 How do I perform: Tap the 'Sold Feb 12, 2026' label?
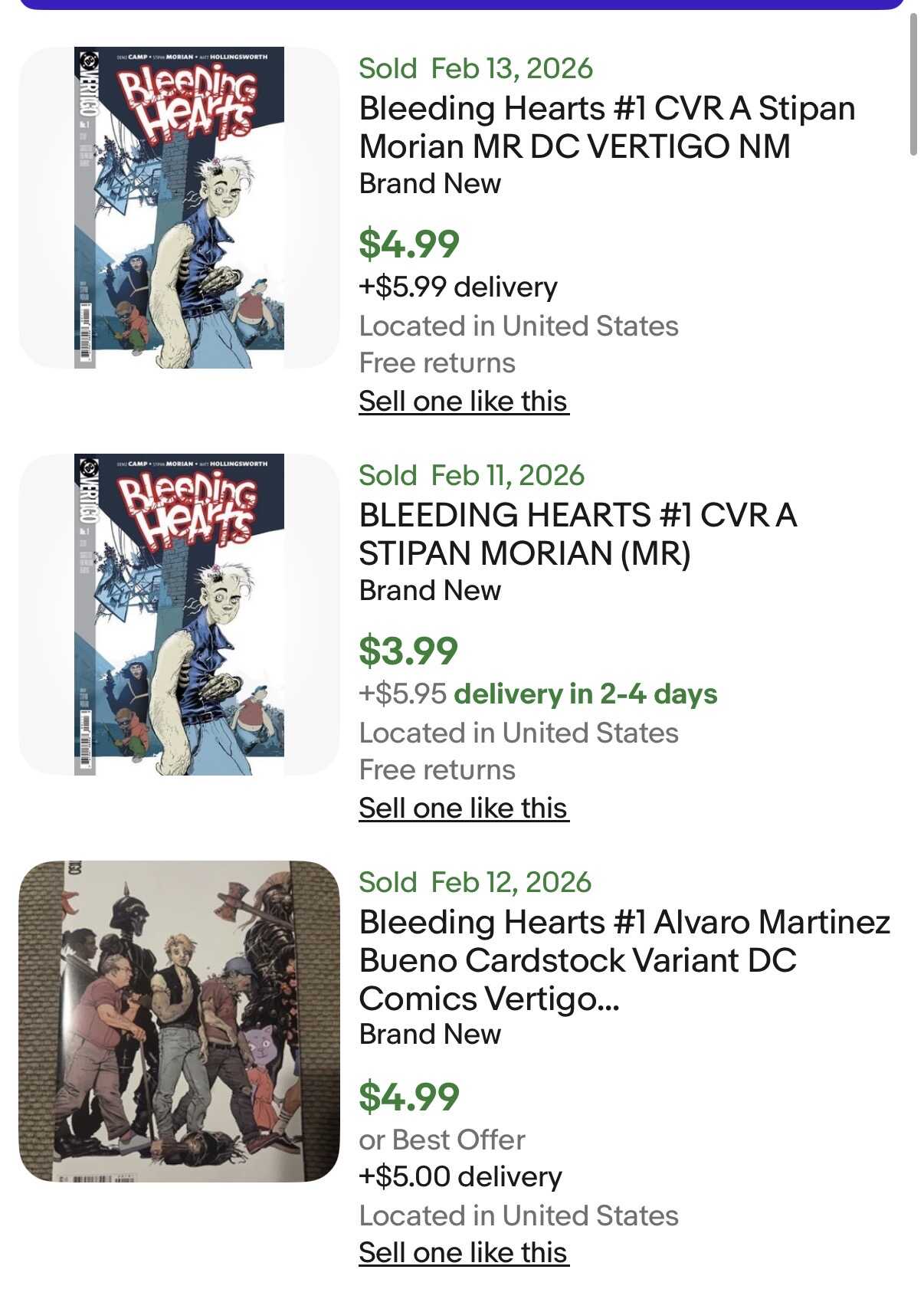475,882
